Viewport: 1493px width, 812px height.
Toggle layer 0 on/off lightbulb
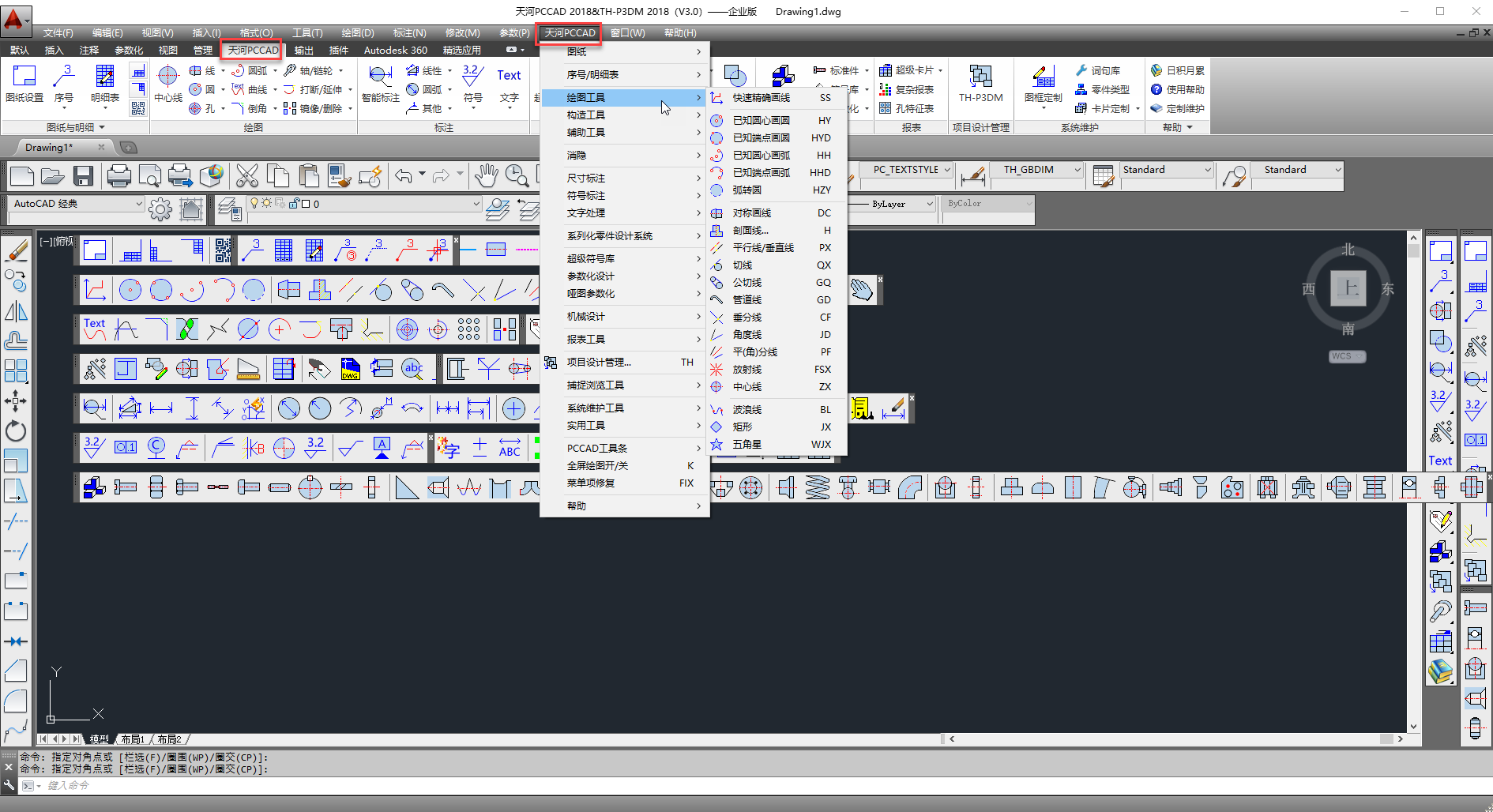(254, 204)
